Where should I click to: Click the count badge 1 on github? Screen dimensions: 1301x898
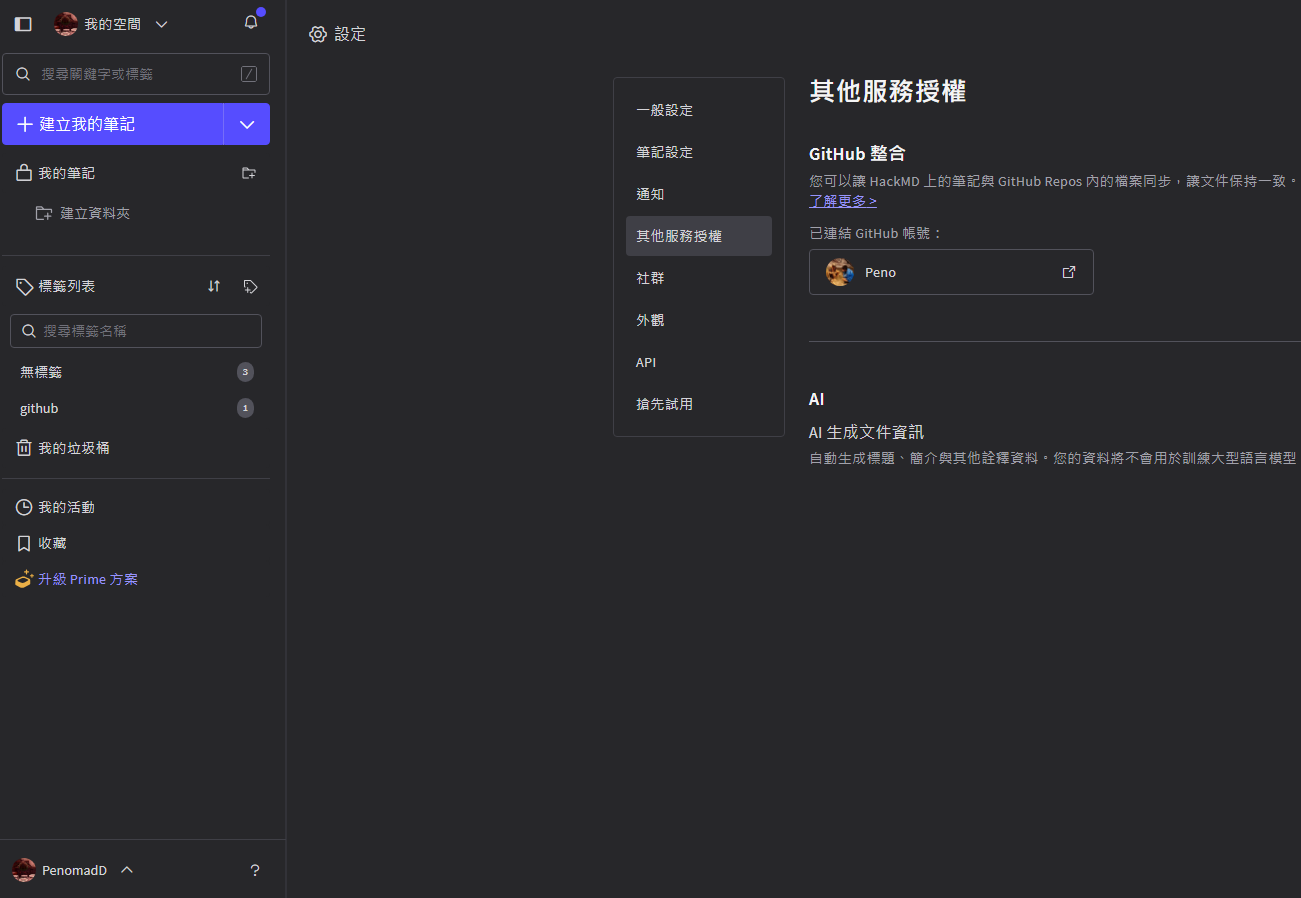coord(245,408)
